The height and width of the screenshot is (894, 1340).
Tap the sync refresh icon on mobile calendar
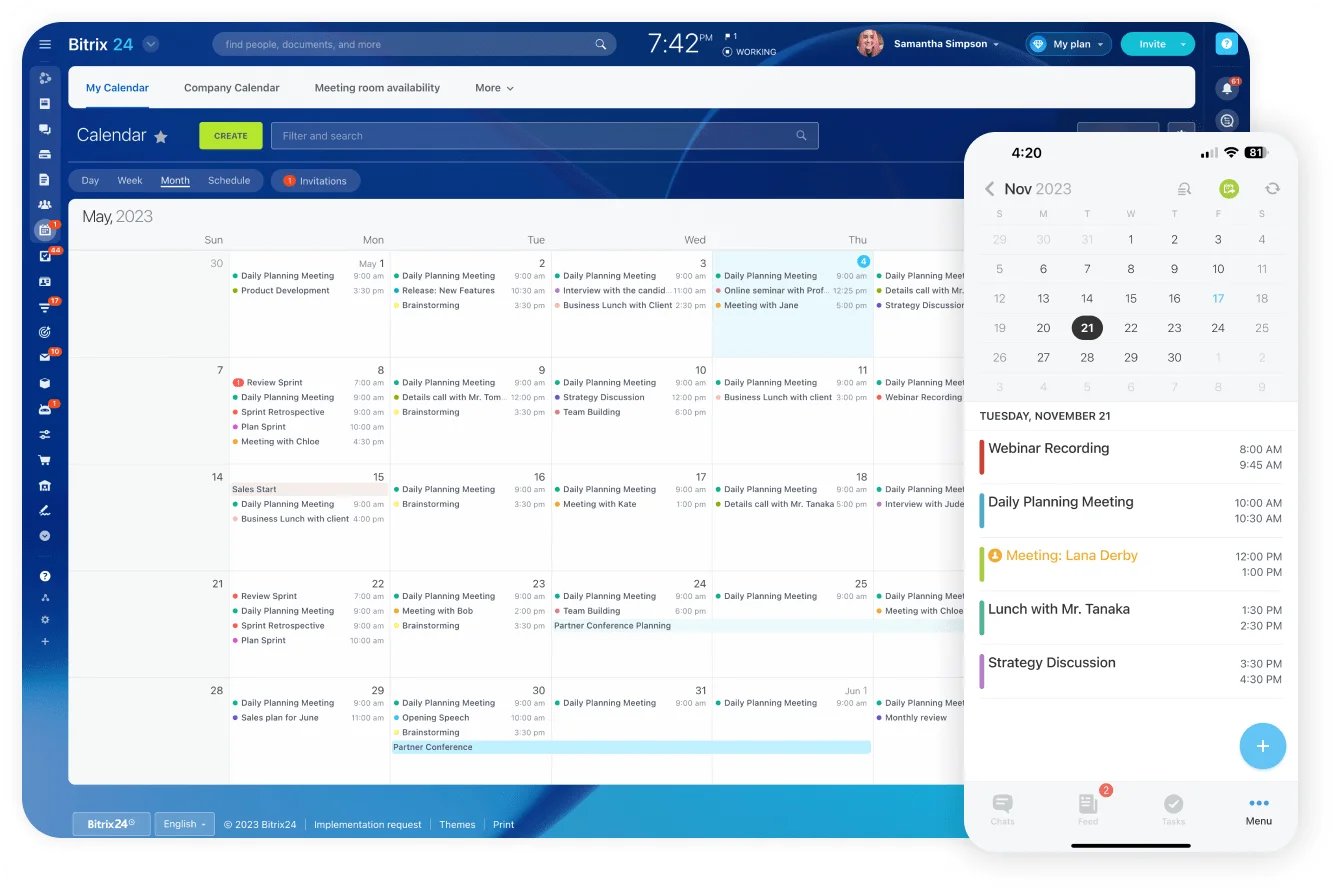tap(1272, 188)
